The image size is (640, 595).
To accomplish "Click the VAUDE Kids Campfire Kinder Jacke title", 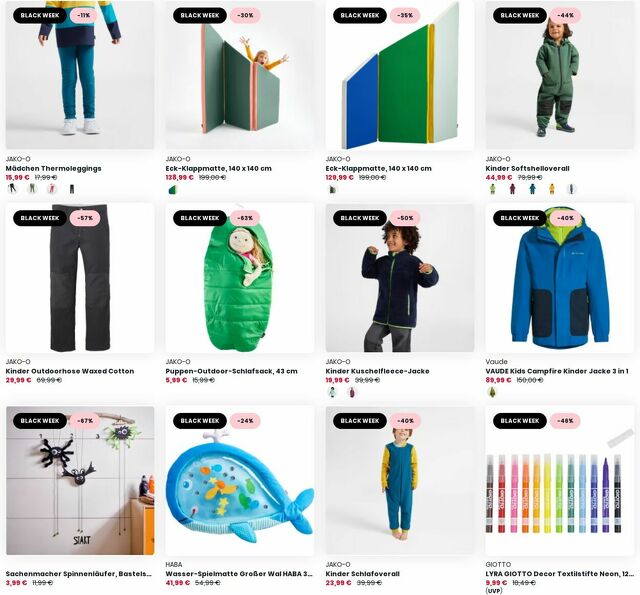I will [x=557, y=371].
